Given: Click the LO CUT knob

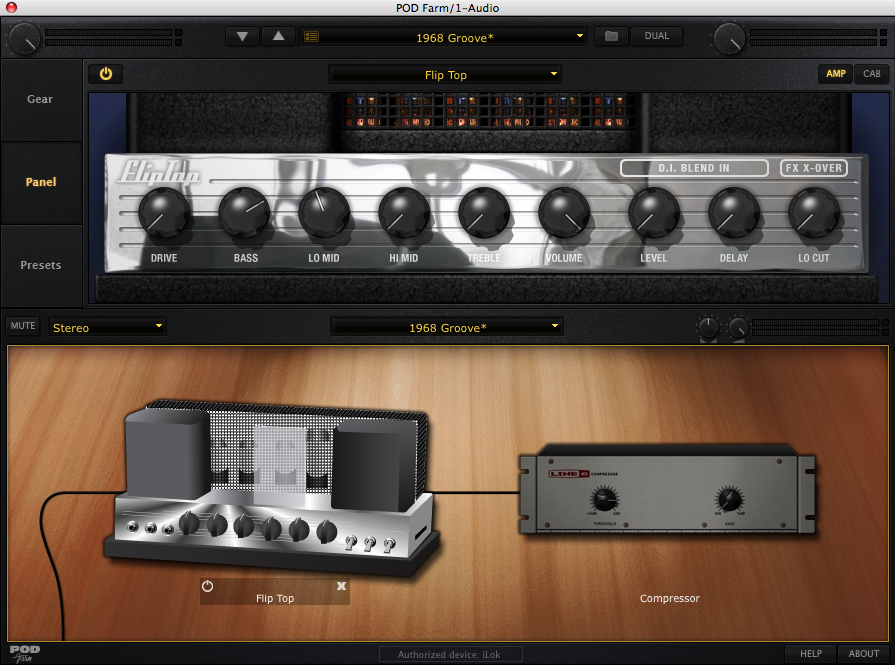Looking at the screenshot, I should [814, 213].
